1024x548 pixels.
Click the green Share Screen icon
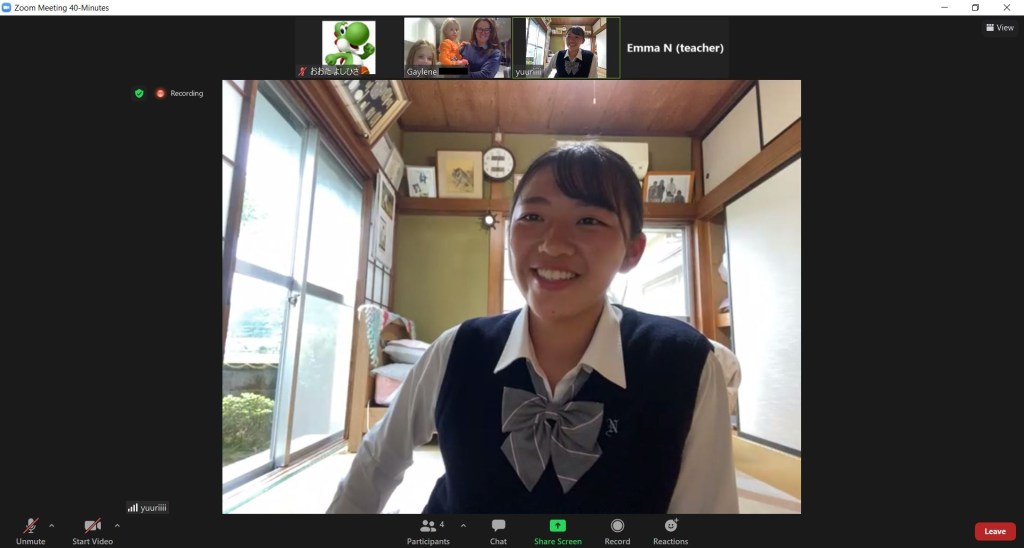(x=557, y=526)
